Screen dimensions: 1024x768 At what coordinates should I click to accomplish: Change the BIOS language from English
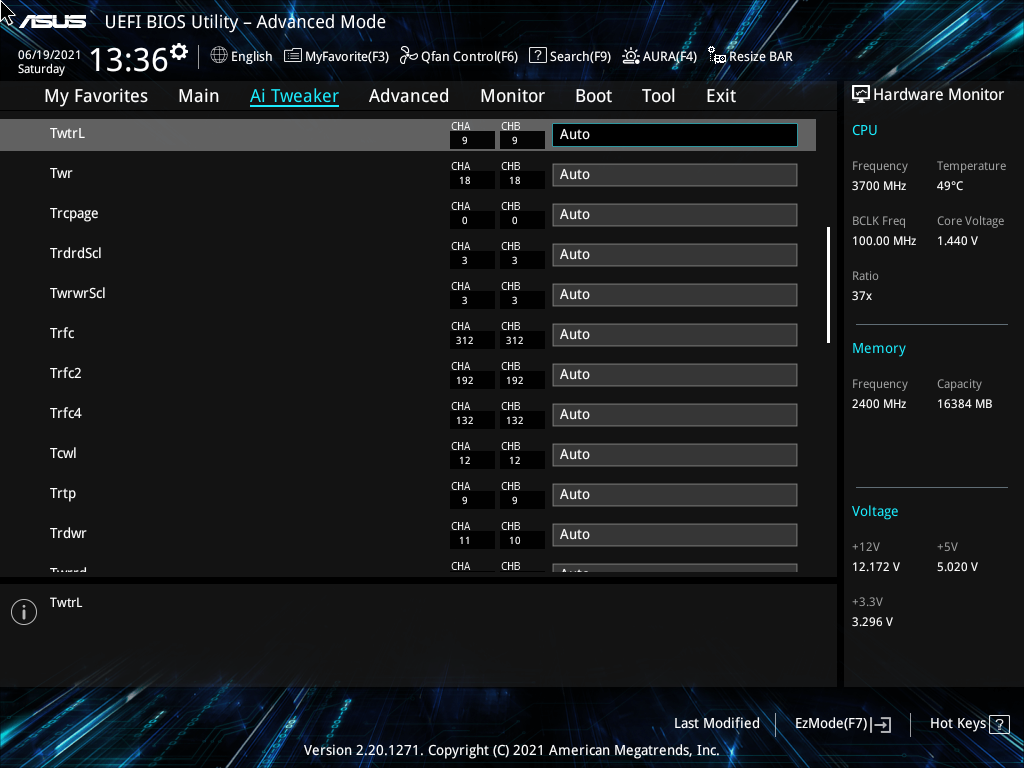coord(241,56)
